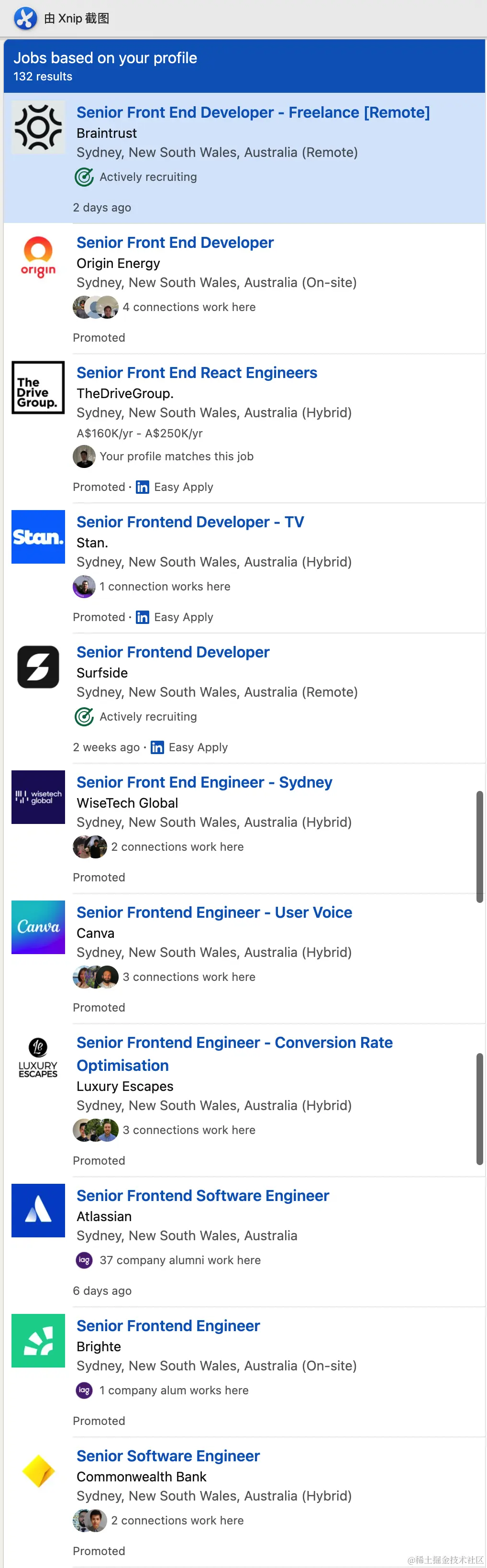Open Senior Frontend Software Engineer at Atlassian
Image resolution: width=487 pixels, height=1568 pixels.
(x=203, y=1195)
